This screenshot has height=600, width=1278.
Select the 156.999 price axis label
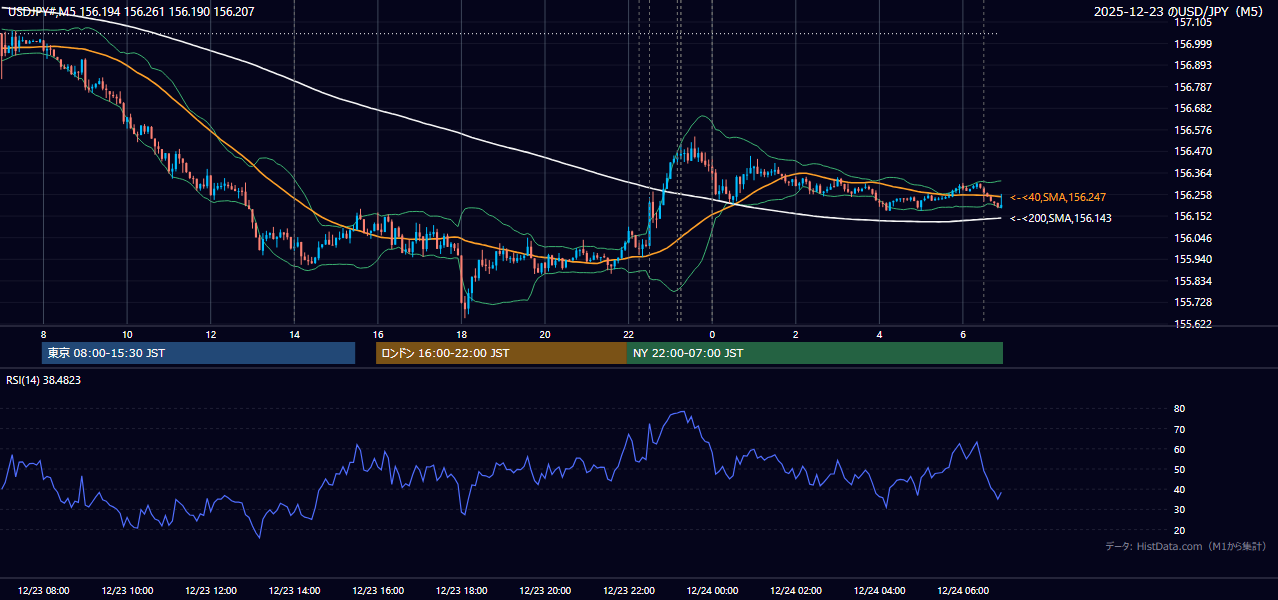coord(1193,44)
